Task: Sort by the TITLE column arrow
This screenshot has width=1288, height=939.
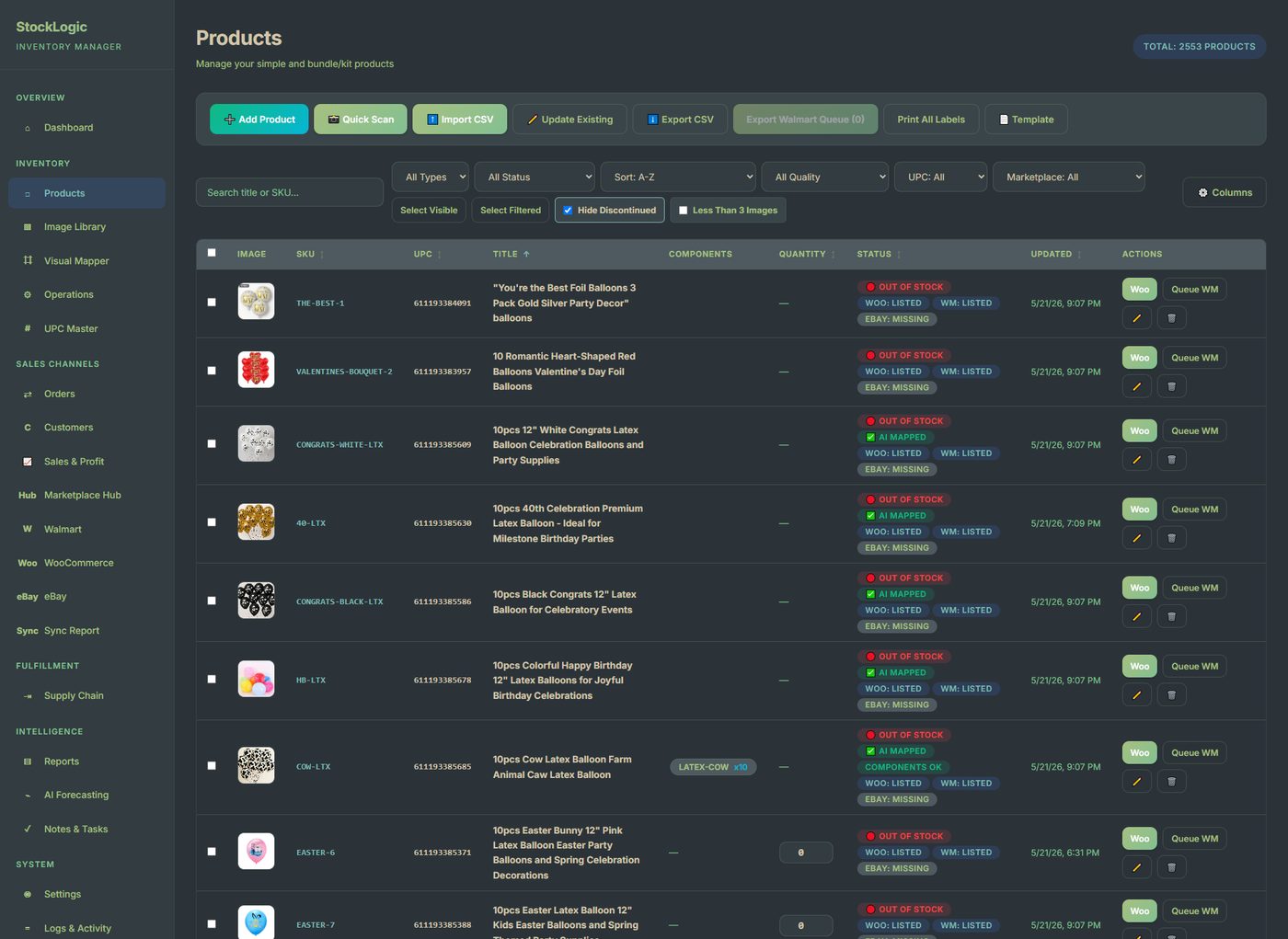Action: 526,254
